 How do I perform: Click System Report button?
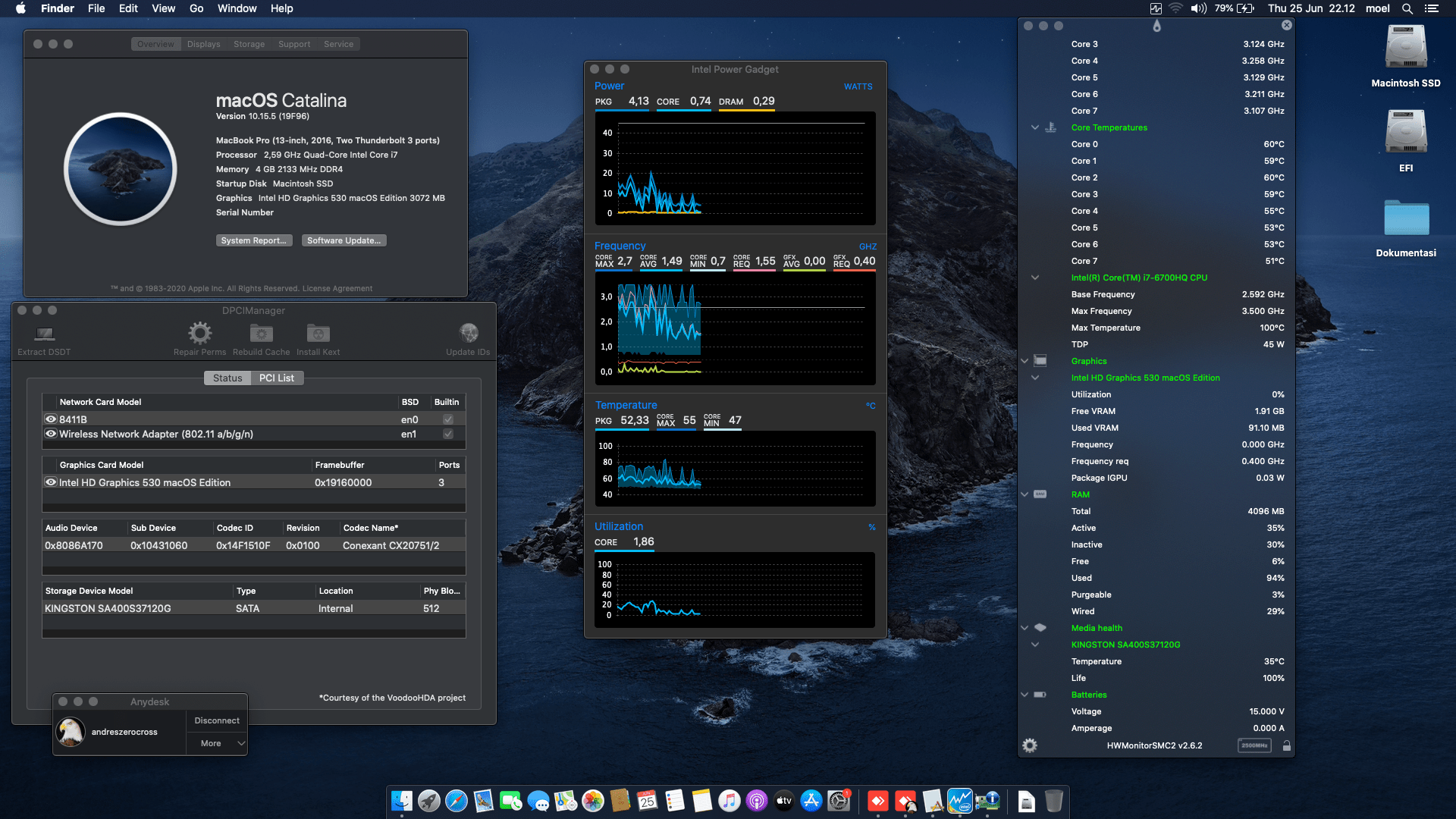point(254,240)
